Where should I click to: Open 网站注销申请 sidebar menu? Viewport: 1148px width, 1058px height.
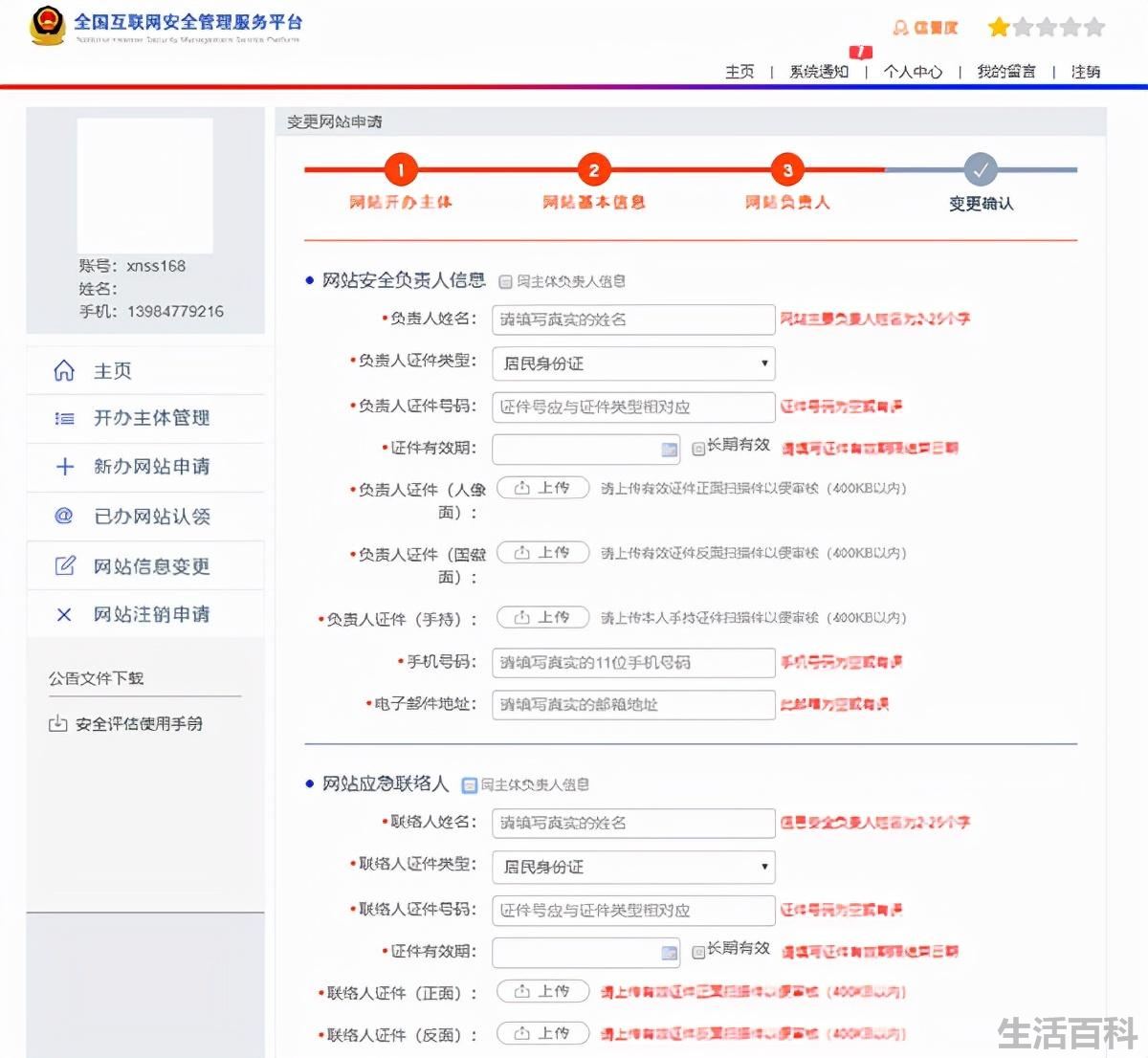point(145,614)
